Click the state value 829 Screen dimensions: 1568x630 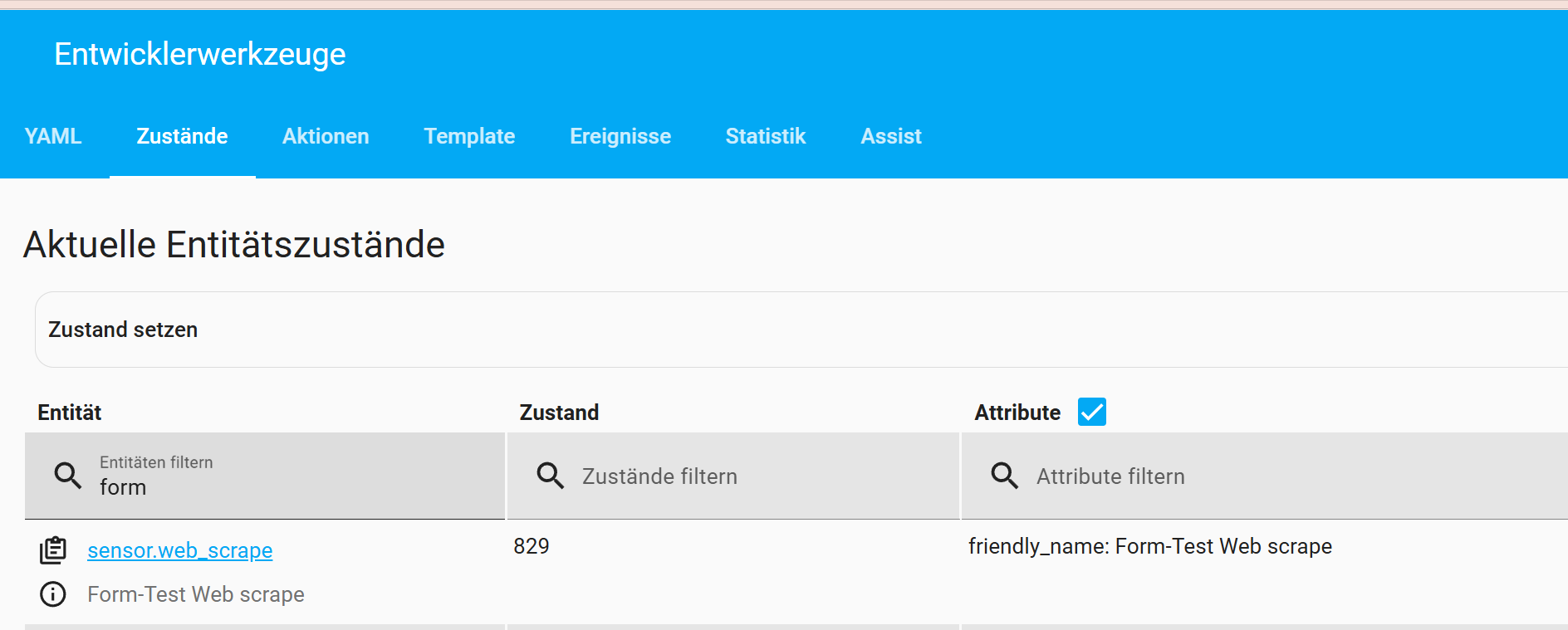click(532, 546)
